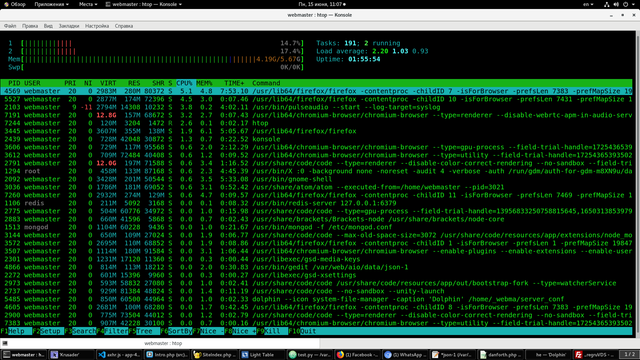The height and width of the screenshot is (360, 640).
Task: Click F2 Setup in htop footer
Action: [48, 331]
